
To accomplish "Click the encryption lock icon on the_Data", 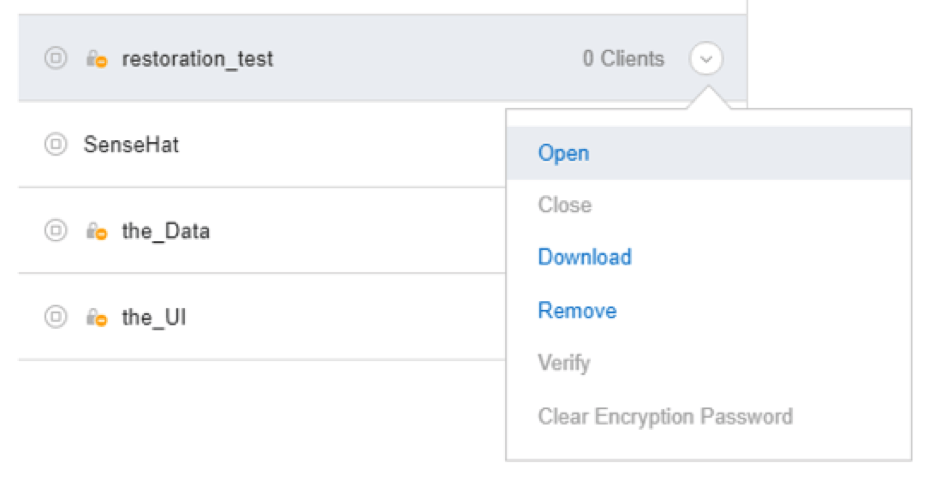I will click(x=96, y=231).
